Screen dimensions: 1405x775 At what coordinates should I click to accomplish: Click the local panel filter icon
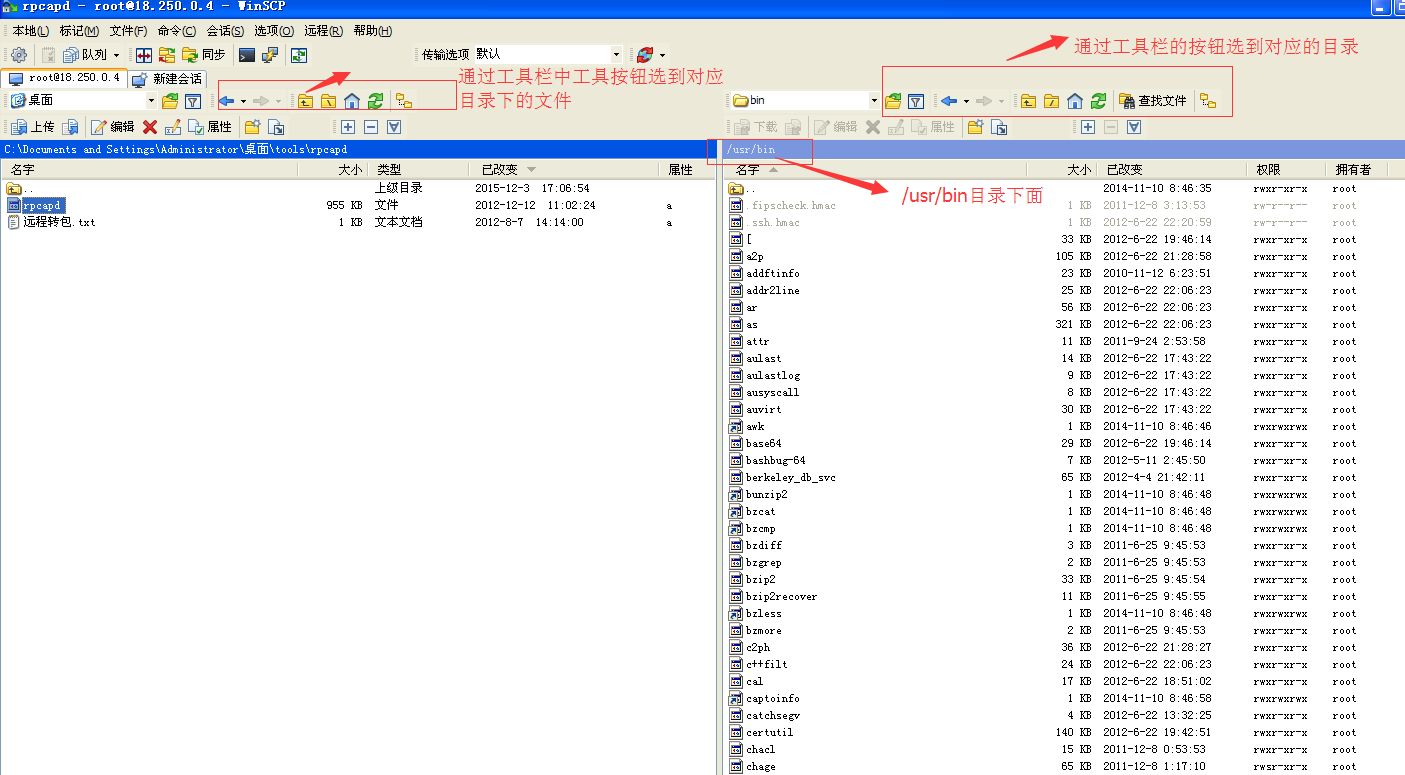pos(193,101)
